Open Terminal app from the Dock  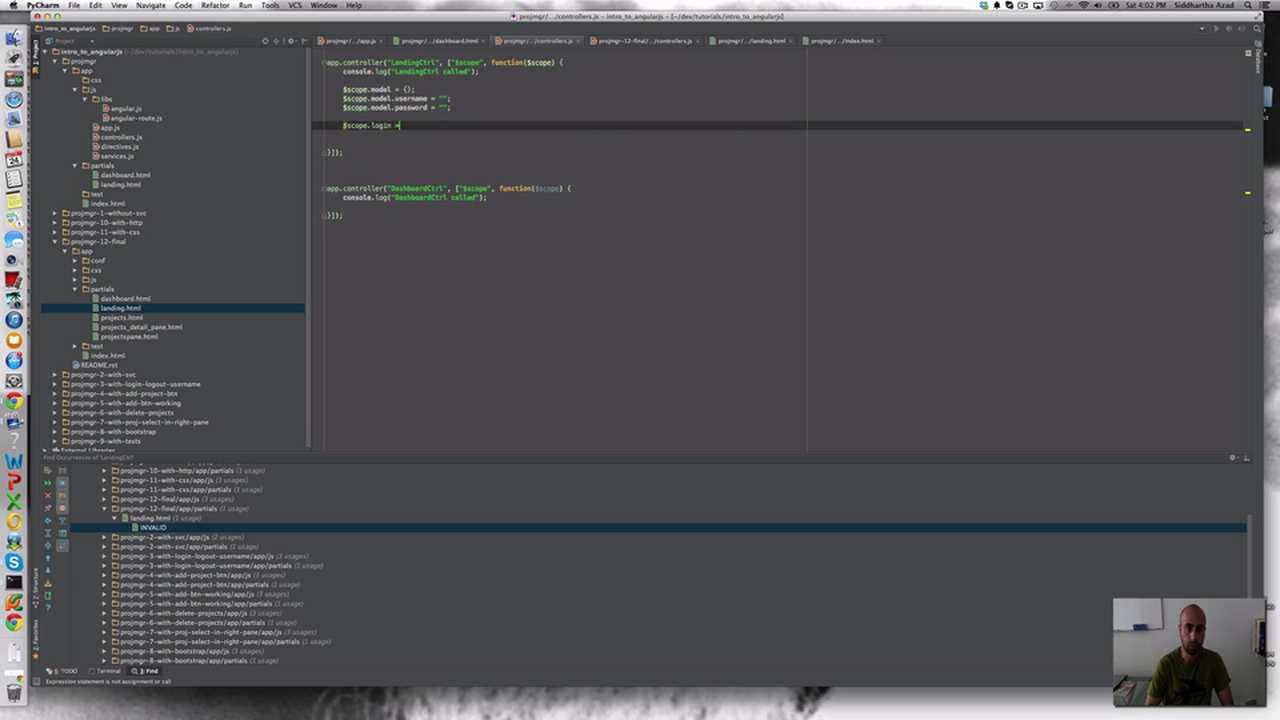coord(14,582)
